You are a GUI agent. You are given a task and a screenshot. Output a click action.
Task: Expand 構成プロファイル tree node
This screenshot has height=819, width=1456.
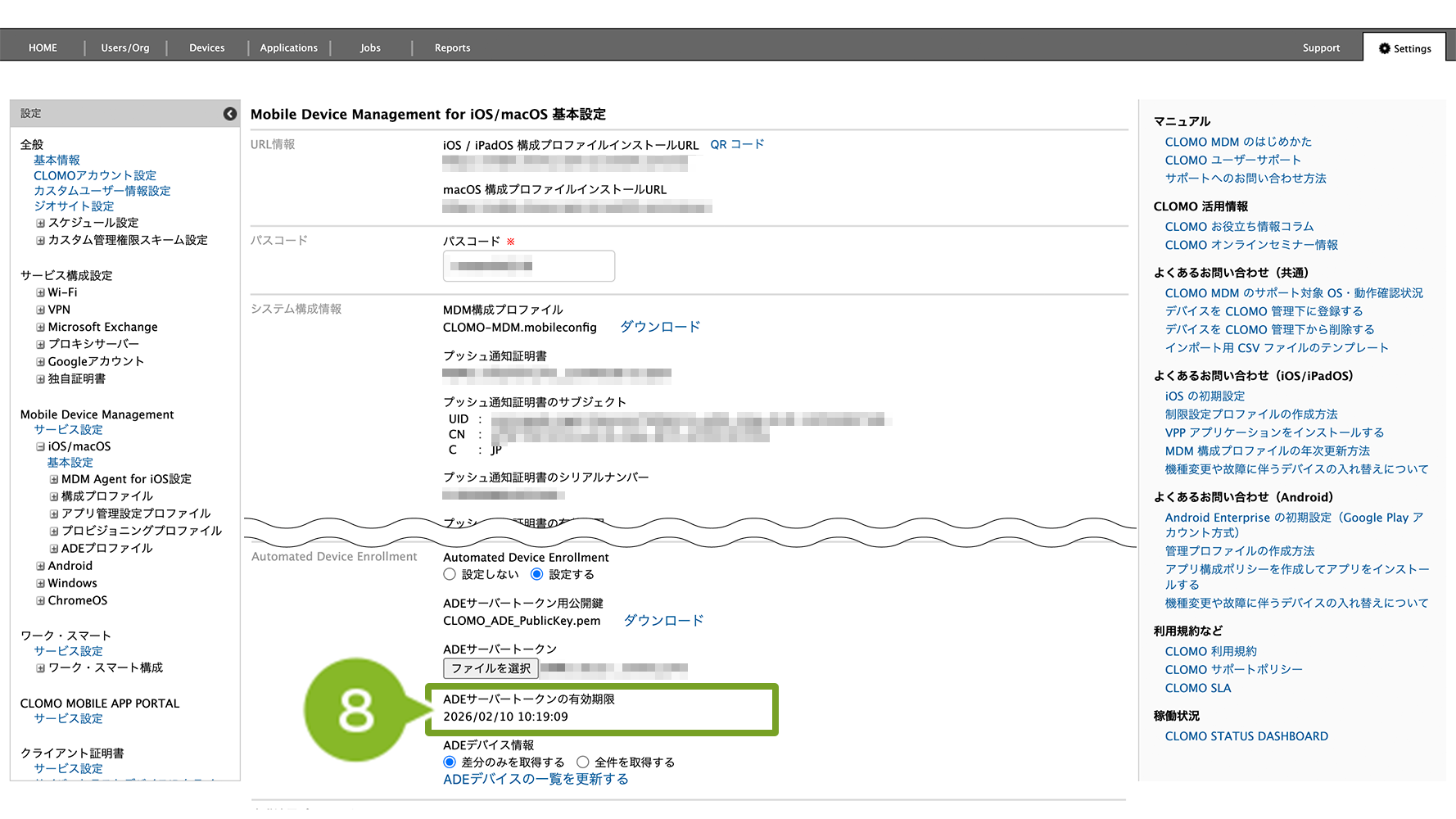[54, 496]
